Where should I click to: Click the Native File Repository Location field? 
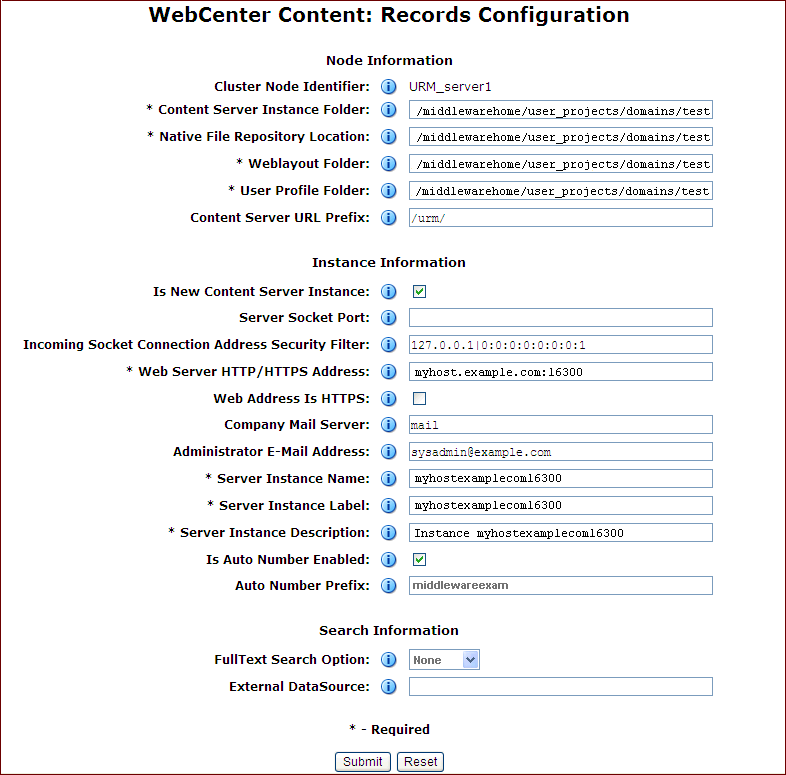560,137
